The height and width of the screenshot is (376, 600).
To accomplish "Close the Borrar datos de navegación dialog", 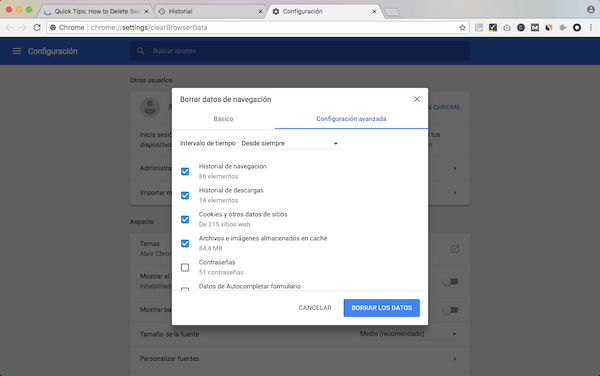I will pyautogui.click(x=417, y=99).
